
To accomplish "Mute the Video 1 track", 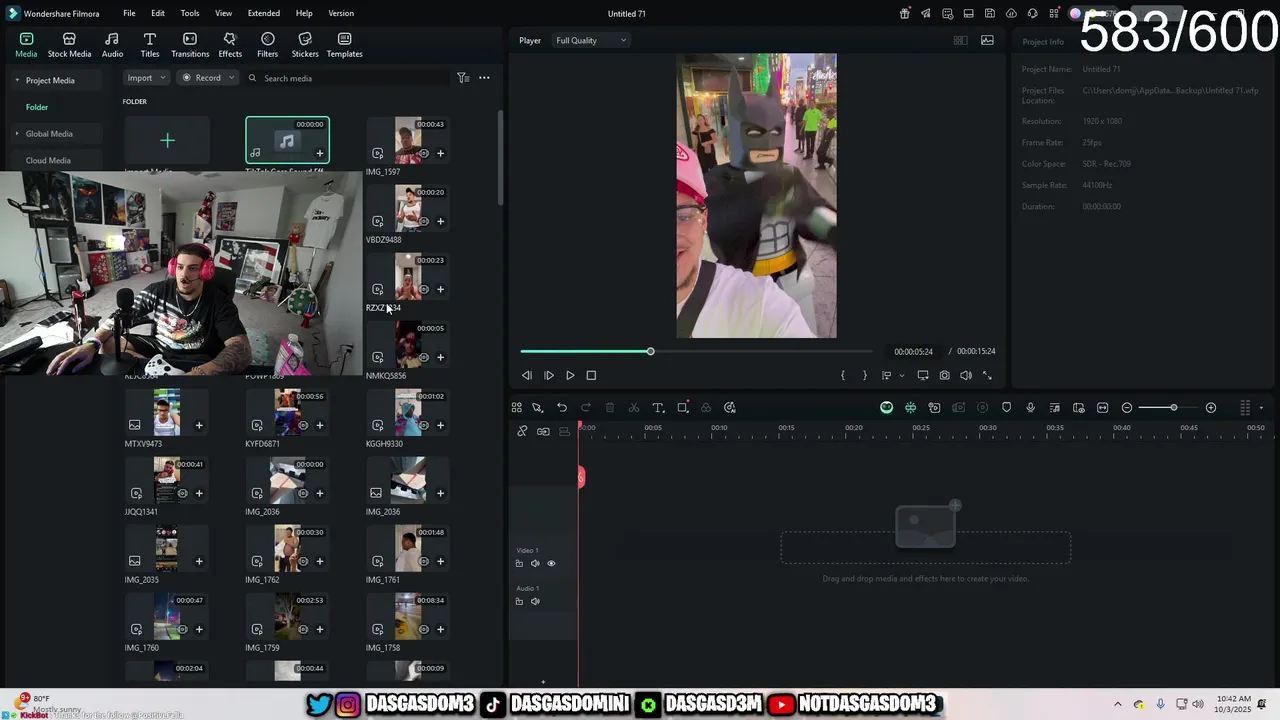I will pyautogui.click(x=535, y=563).
